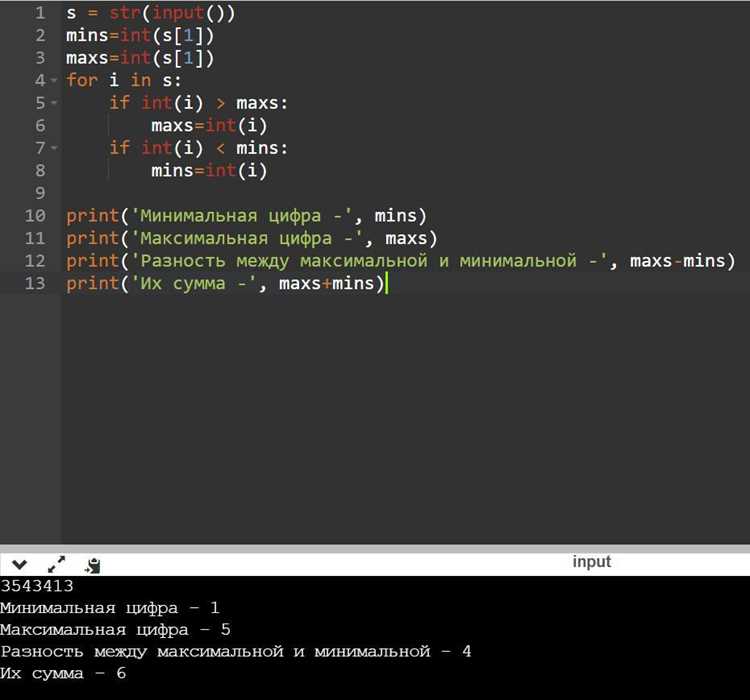Fold the for loop at line 4

pyautogui.click(x=54, y=80)
